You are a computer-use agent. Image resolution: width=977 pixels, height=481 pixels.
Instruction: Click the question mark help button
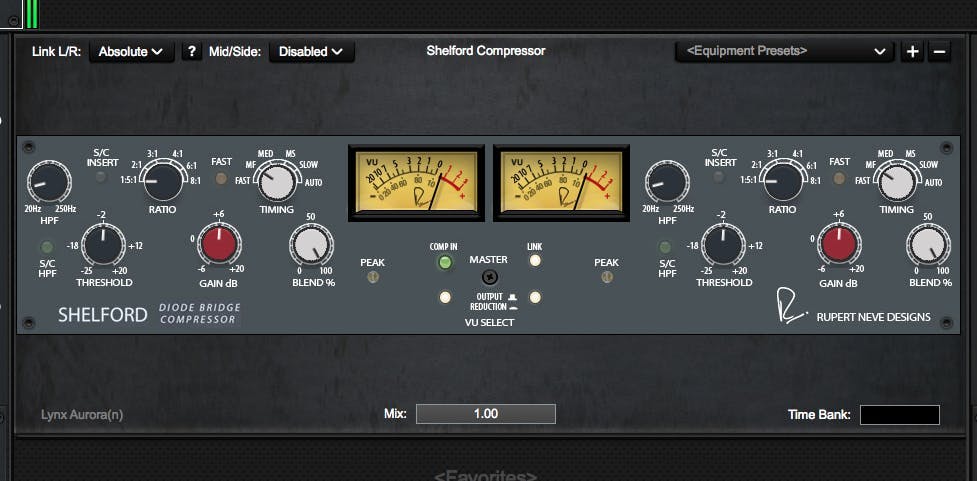[x=192, y=52]
